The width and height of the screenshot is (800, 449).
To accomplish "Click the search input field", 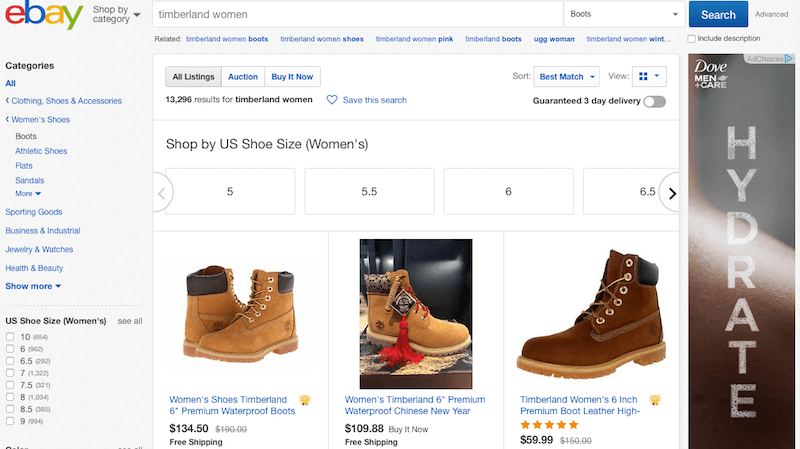I will click(358, 14).
